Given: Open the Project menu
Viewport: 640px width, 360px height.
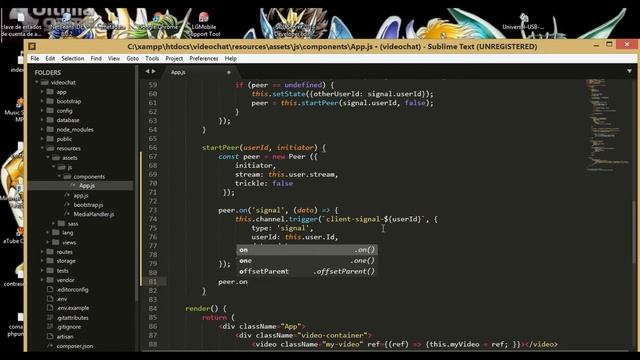Looking at the screenshot, I should tap(174, 58).
